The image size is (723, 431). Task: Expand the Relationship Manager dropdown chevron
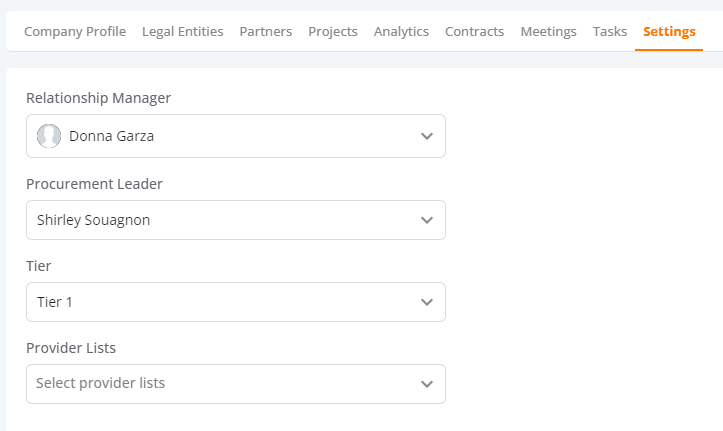[x=427, y=136]
